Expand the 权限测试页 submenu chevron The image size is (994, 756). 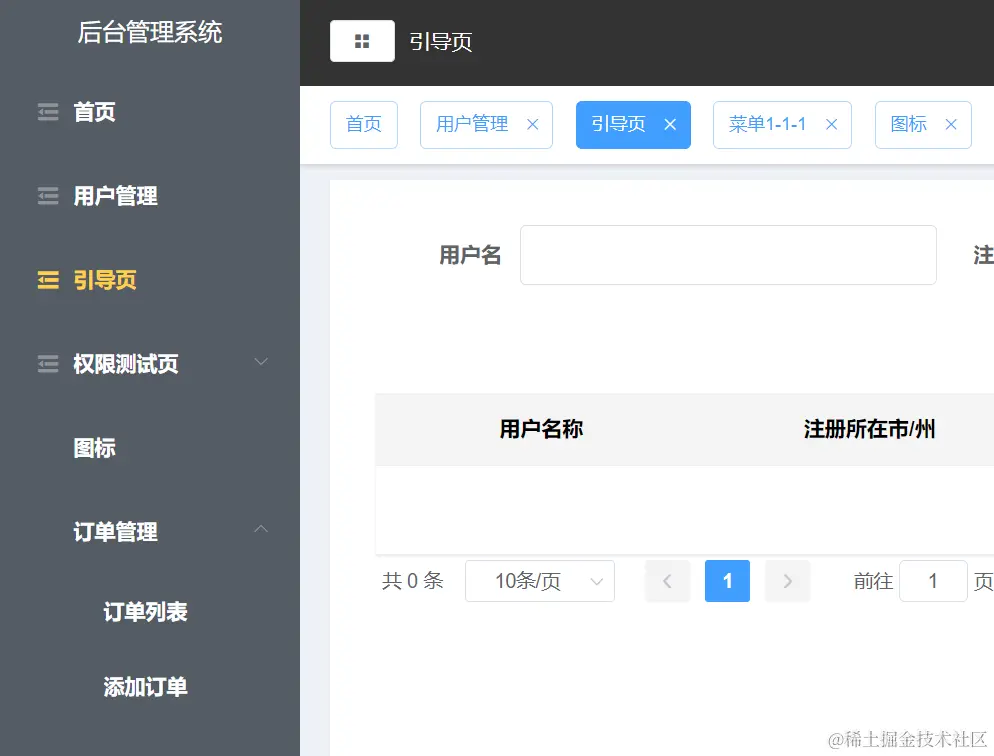[x=261, y=362]
